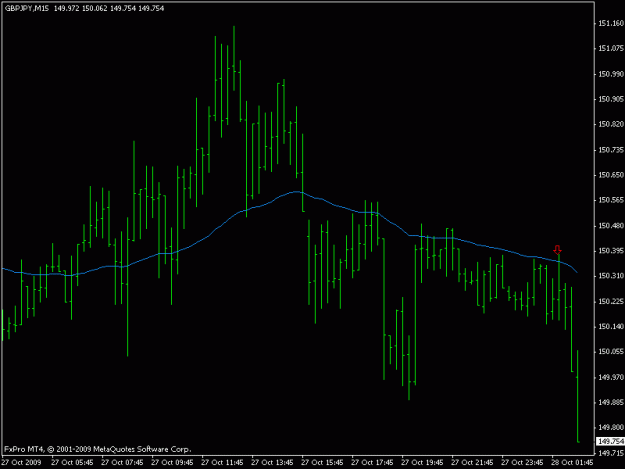The width and height of the screenshot is (625, 469).
Task: Select price level 150.140 on the scale
Action: tap(611, 326)
